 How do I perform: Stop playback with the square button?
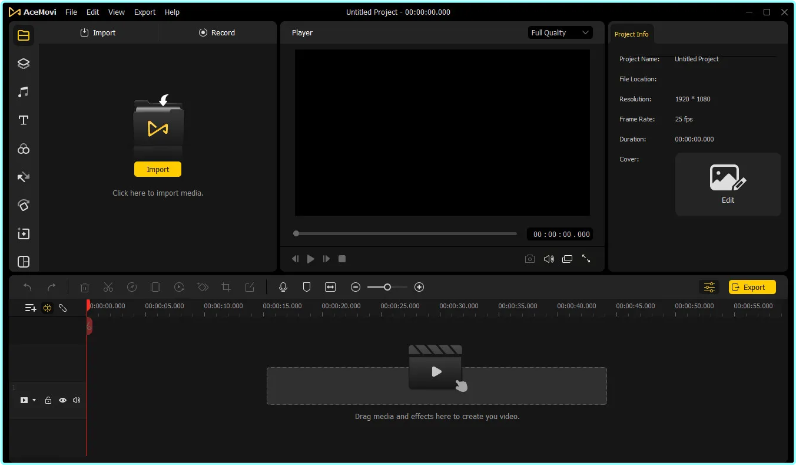pyautogui.click(x=342, y=259)
